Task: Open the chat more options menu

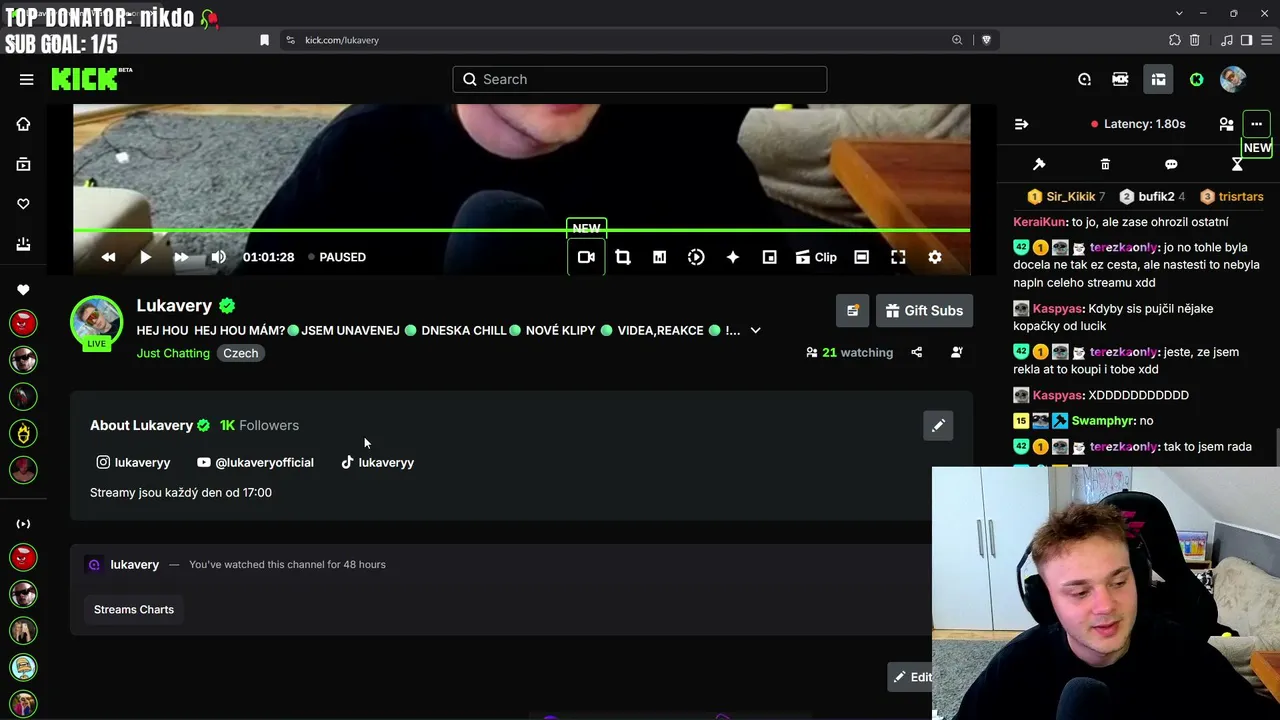Action: 1257,124
